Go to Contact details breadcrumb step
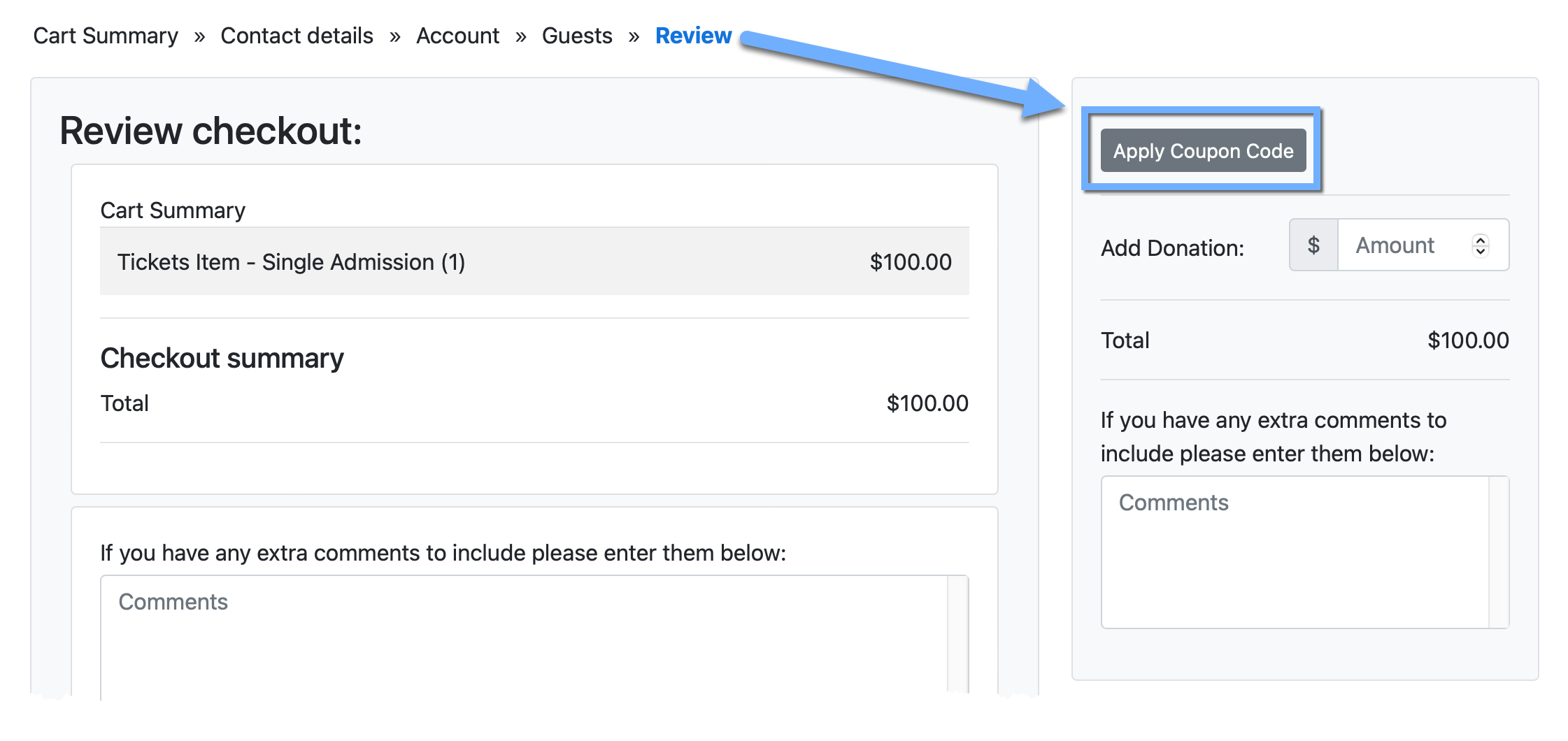The image size is (1568, 741). click(297, 36)
